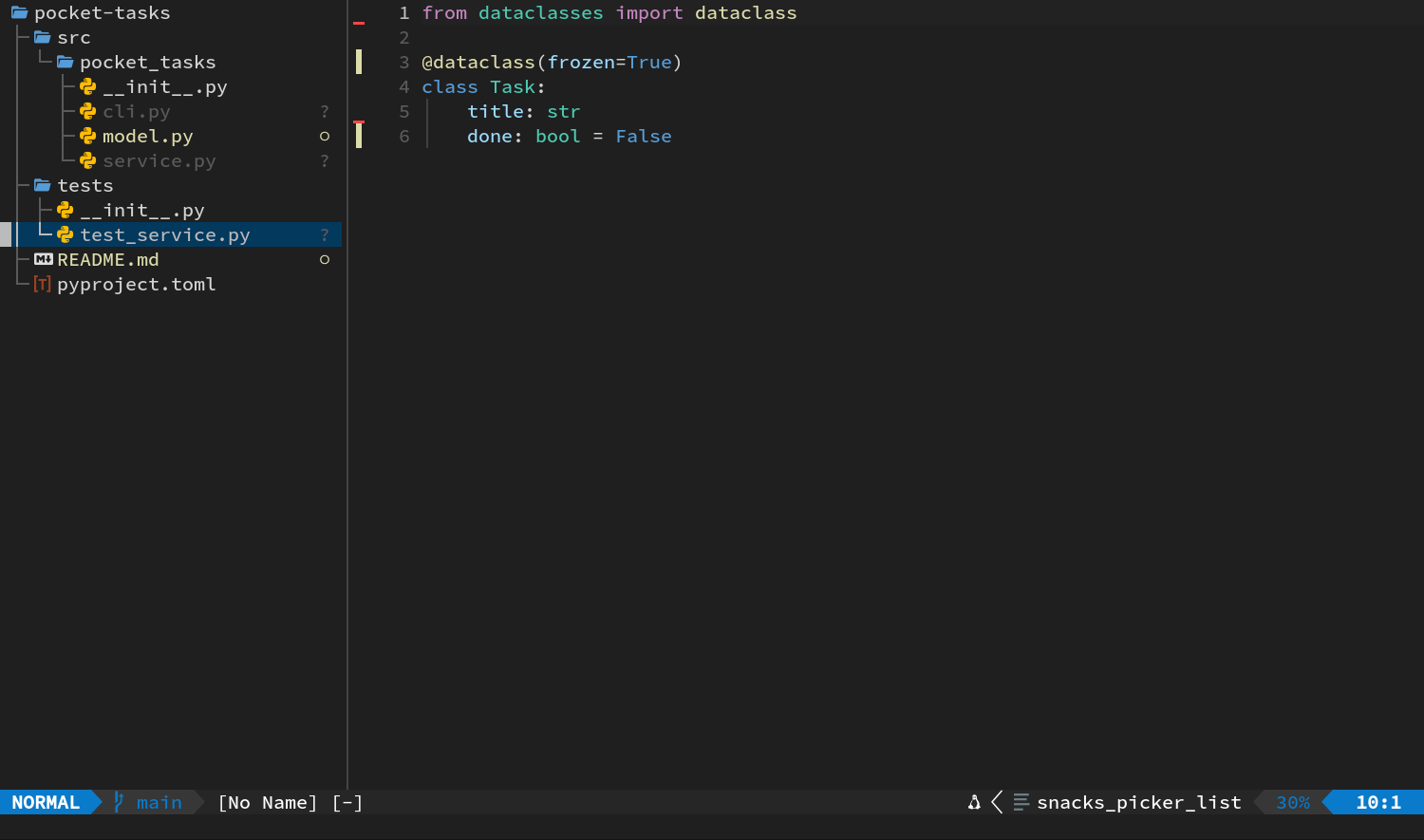
Task: Click the 30% progress indicator
Action: tap(1293, 803)
